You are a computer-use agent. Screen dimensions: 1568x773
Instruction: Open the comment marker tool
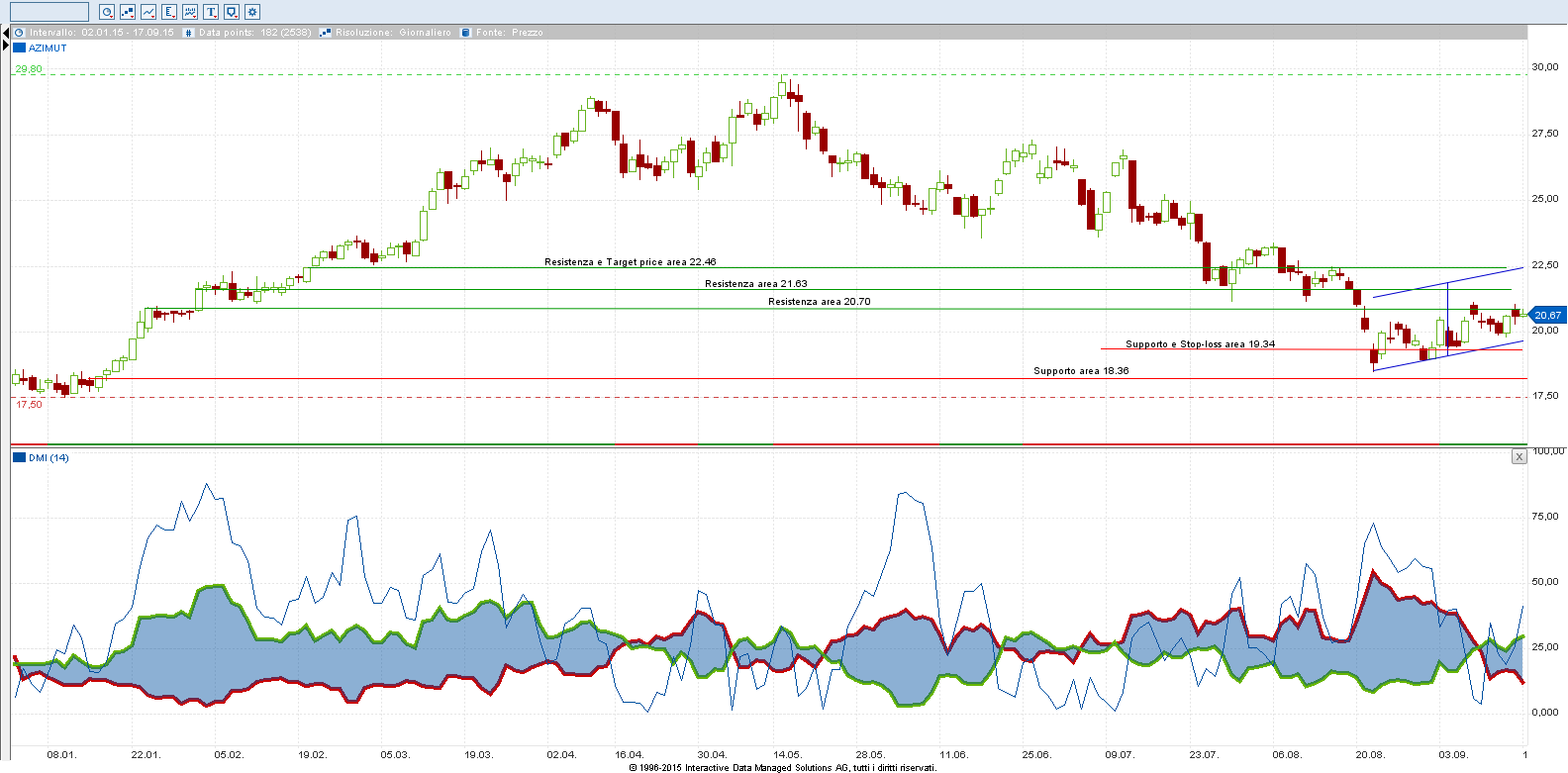[232, 12]
